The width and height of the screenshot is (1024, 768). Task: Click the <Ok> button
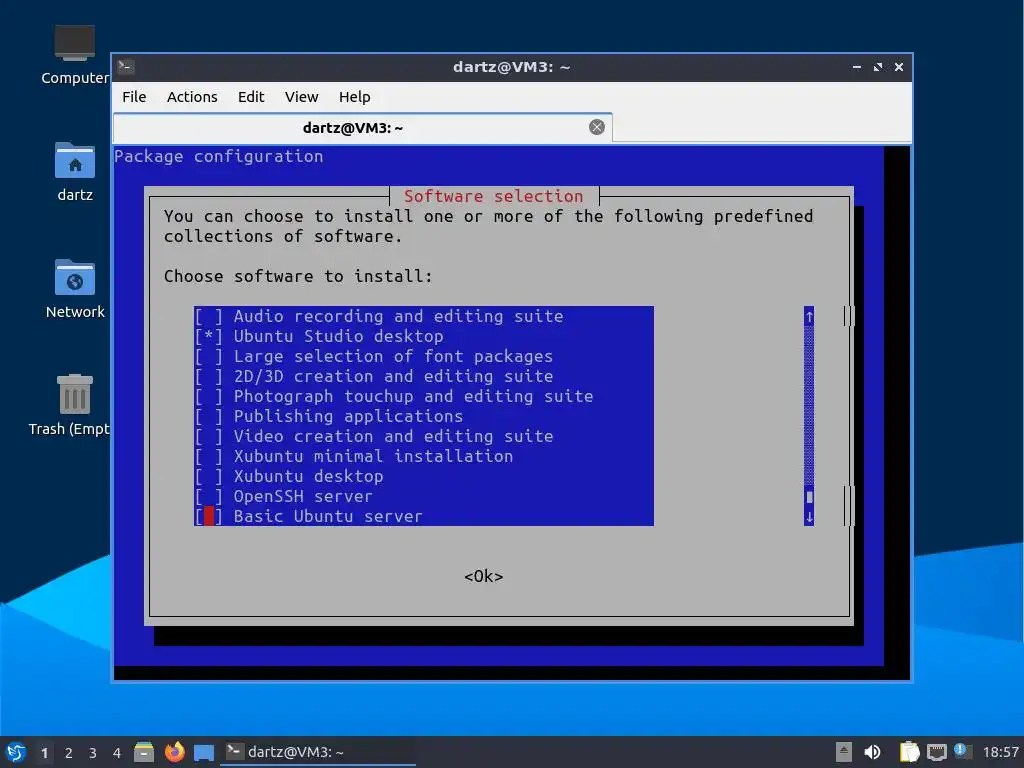coord(484,577)
